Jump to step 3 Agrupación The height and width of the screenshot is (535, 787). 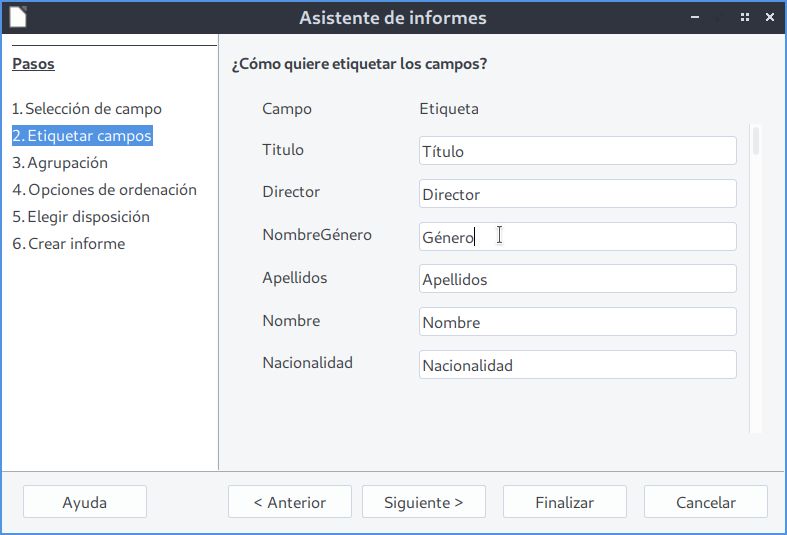pyautogui.click(x=60, y=163)
